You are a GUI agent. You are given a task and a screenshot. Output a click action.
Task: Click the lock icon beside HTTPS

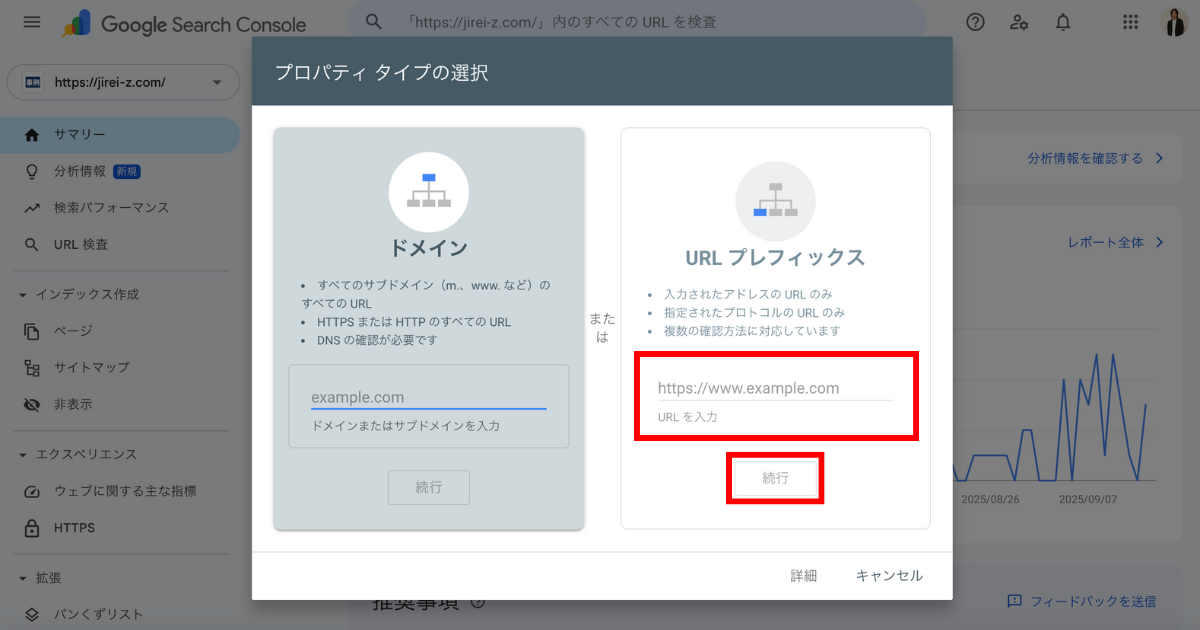(32, 527)
